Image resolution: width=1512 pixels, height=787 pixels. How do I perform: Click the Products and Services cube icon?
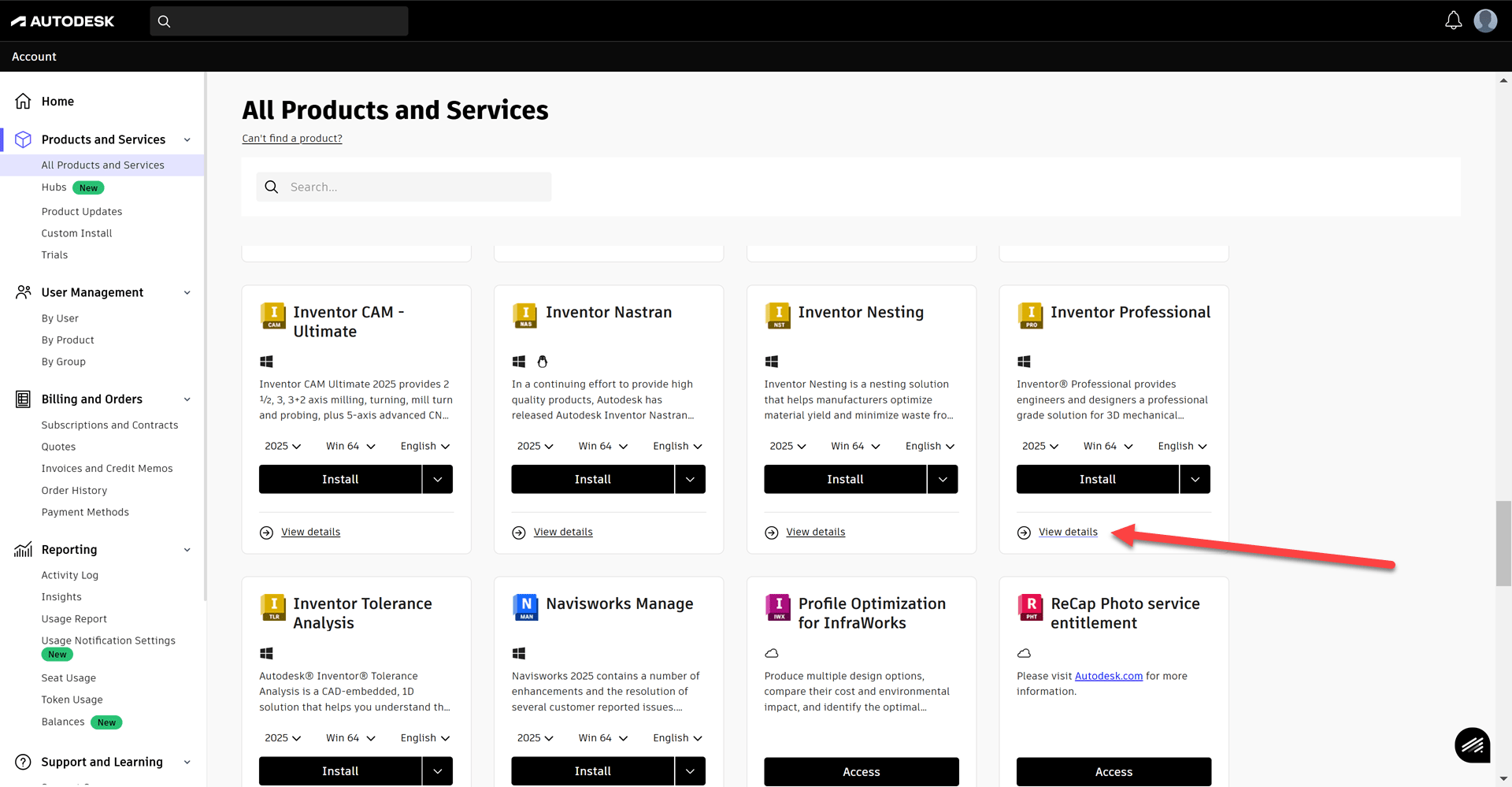click(x=24, y=139)
